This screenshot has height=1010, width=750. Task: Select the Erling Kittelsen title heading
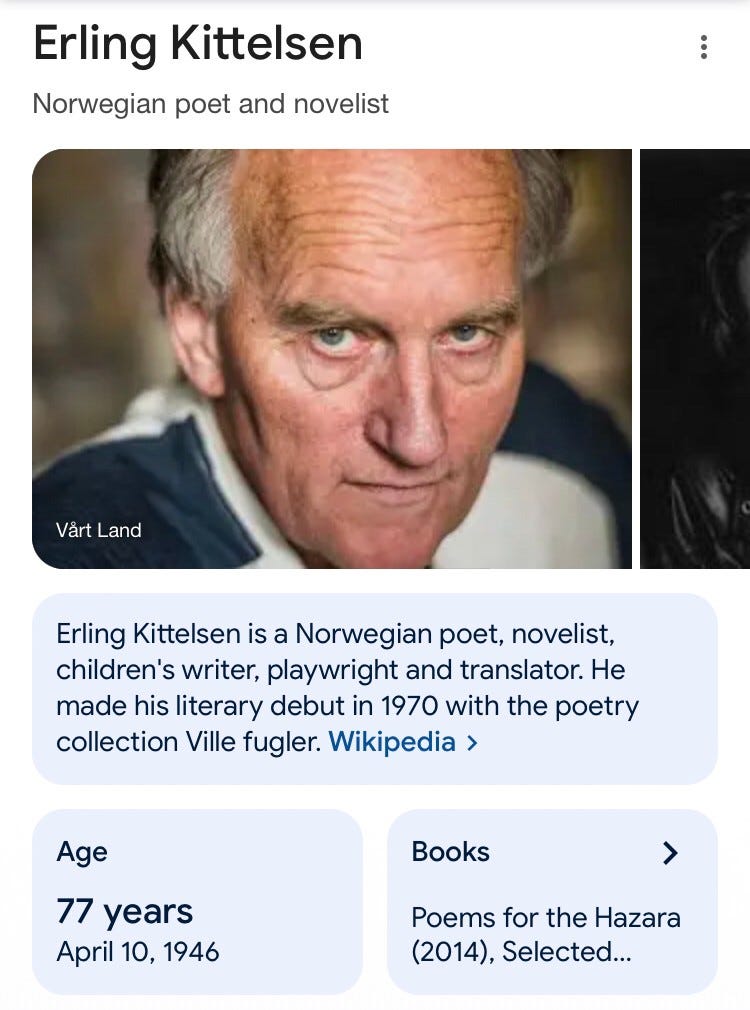click(197, 45)
